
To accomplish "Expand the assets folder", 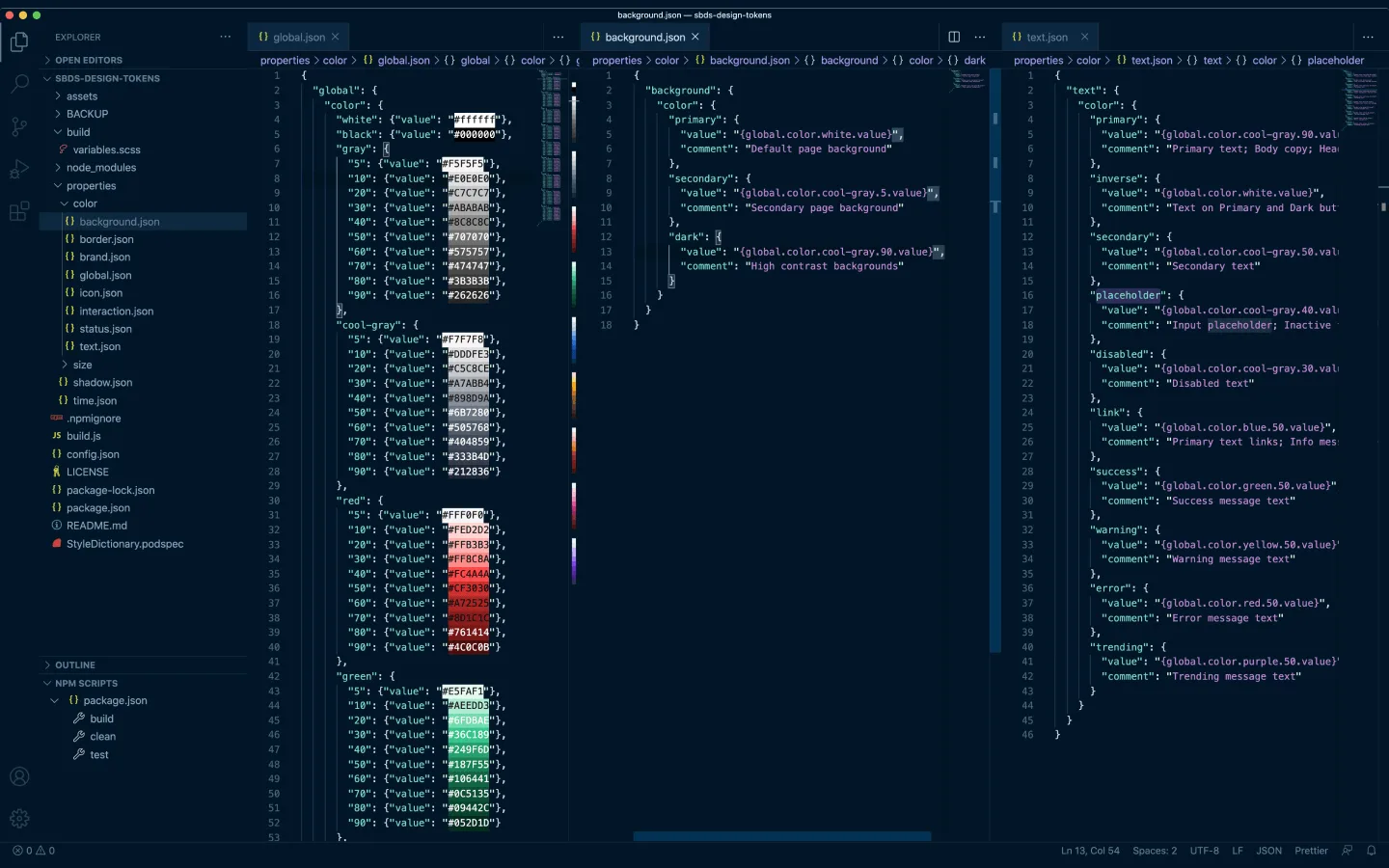I will (81, 96).
